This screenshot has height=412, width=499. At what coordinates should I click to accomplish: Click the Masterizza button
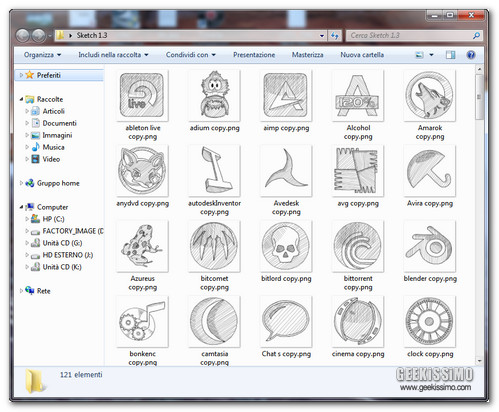pos(307,55)
